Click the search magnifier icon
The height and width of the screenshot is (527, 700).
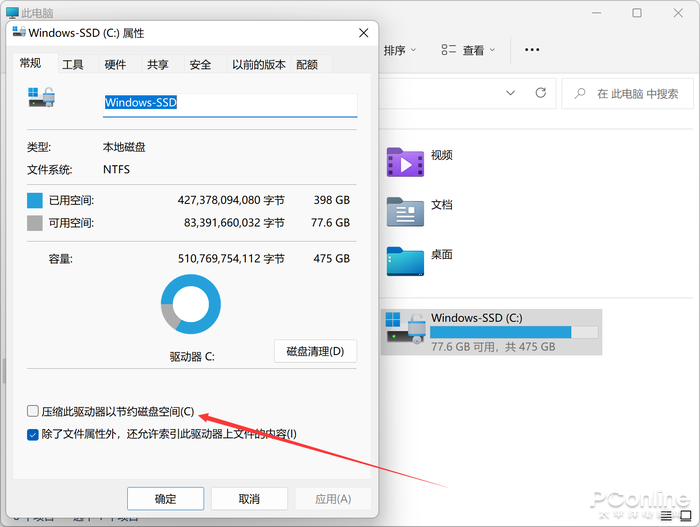tap(579, 93)
